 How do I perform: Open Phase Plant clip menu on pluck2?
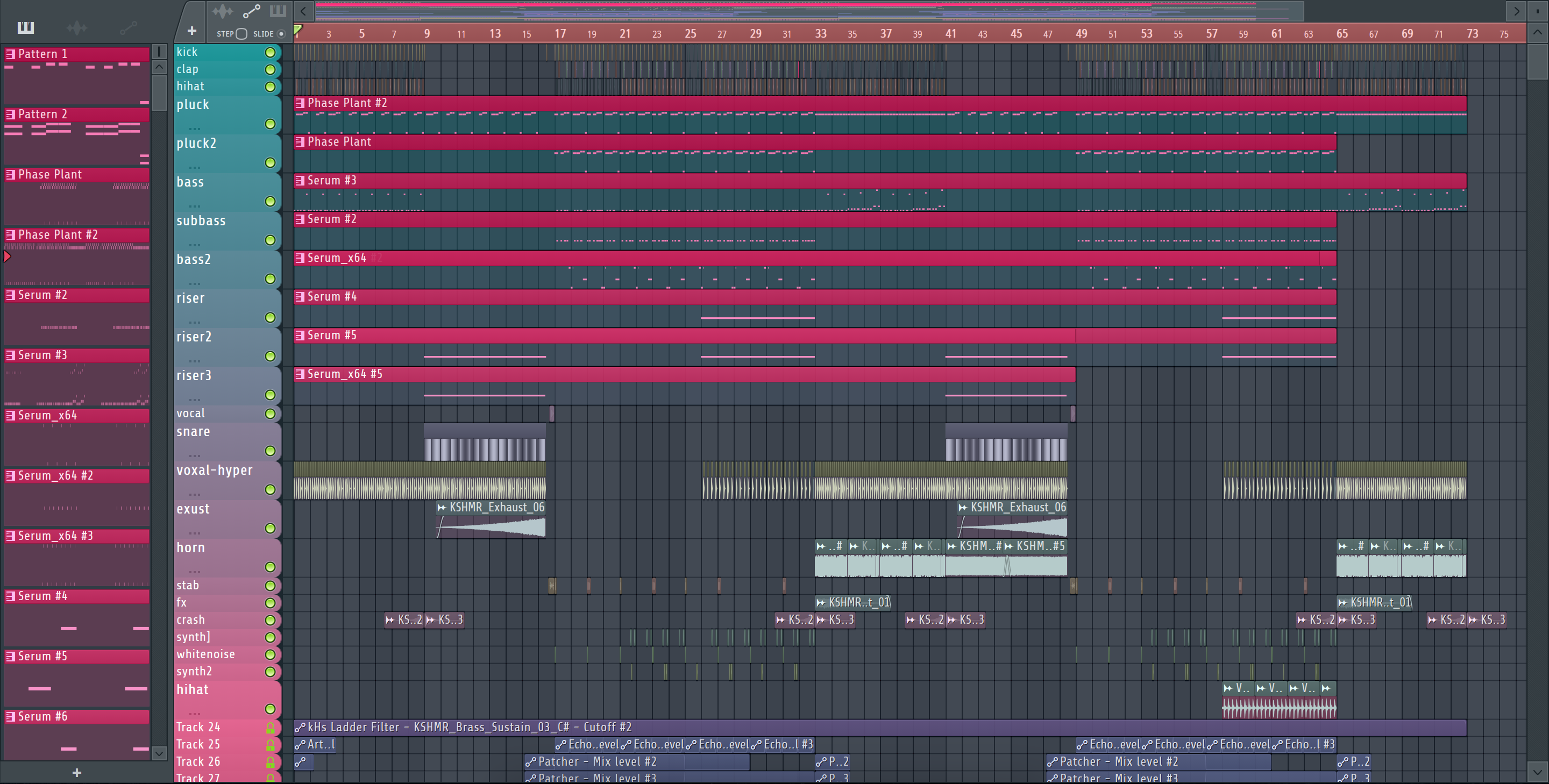click(x=300, y=142)
